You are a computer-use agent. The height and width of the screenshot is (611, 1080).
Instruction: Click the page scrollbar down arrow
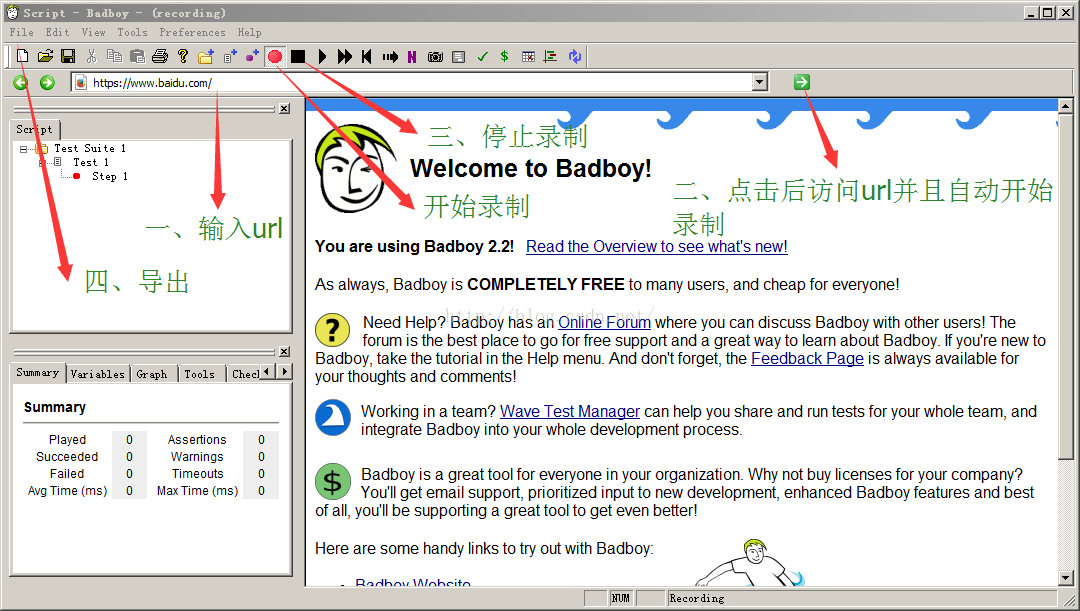[x=1066, y=578]
